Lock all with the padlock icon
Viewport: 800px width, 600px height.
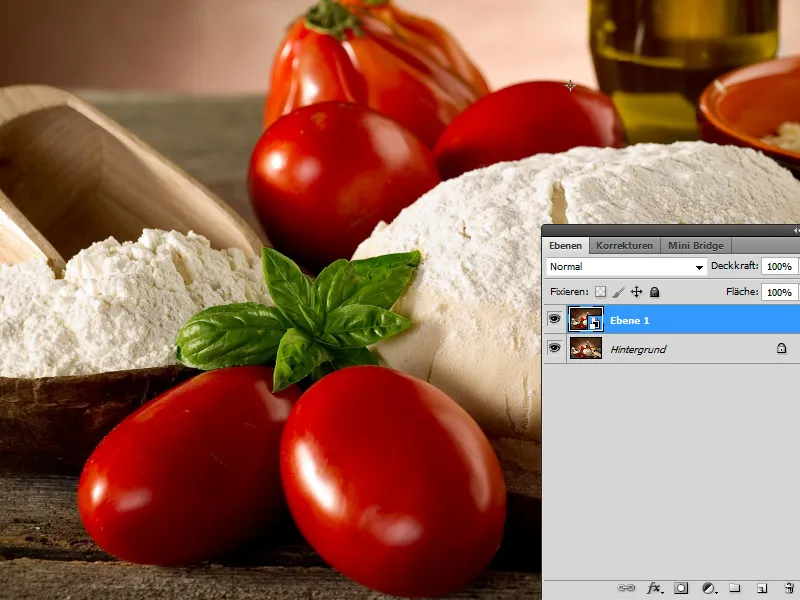655,292
